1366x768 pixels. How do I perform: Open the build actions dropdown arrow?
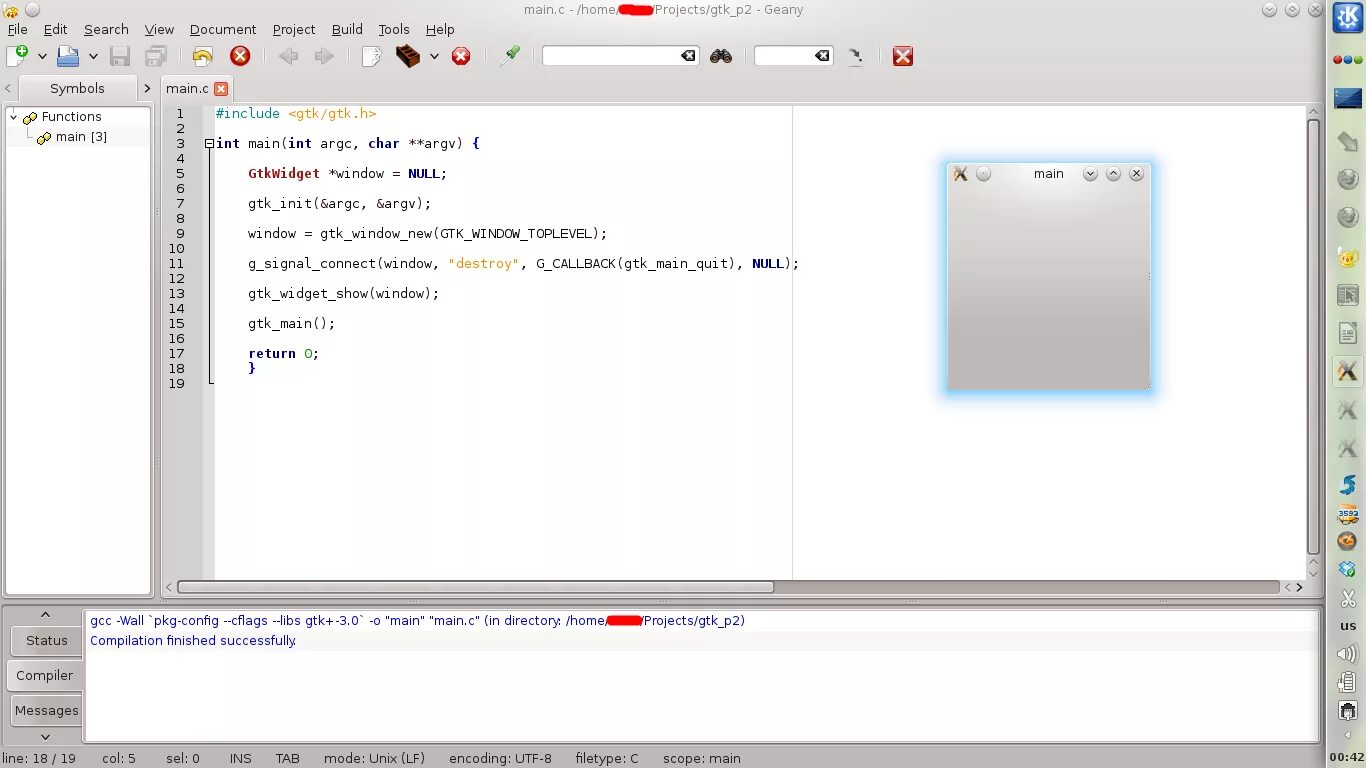[x=434, y=57]
